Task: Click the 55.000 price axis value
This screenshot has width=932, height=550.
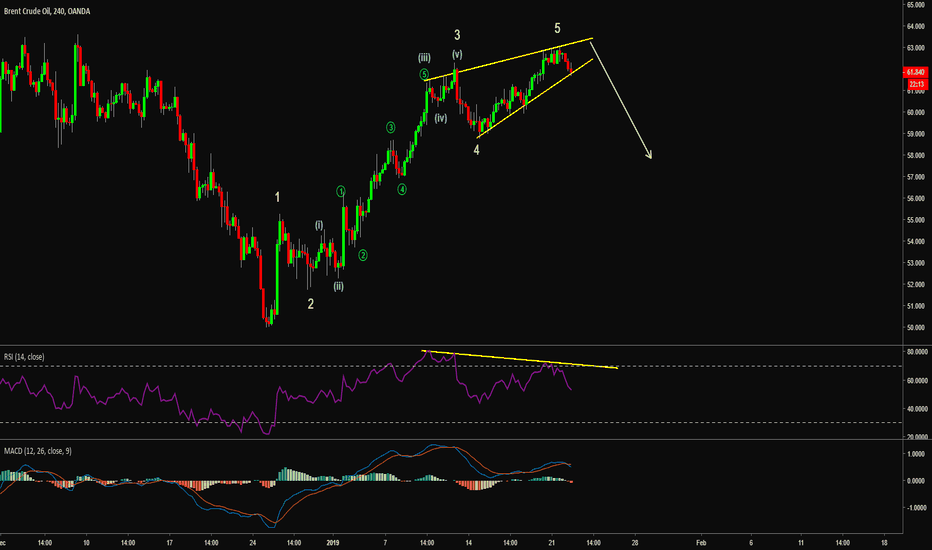Action: point(915,220)
